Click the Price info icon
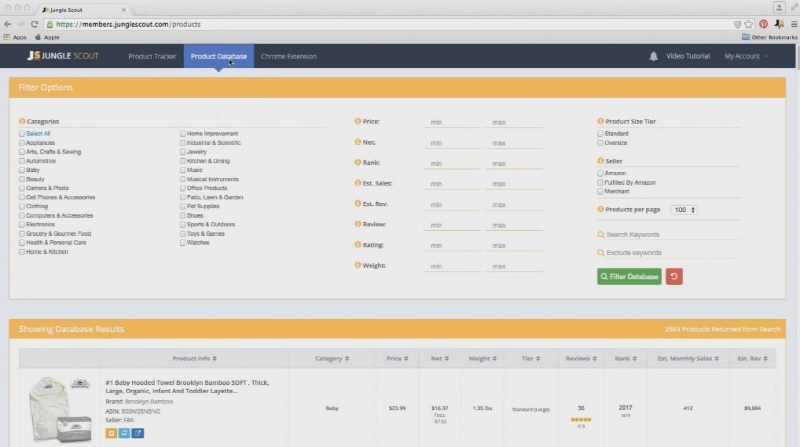The height and width of the screenshot is (447, 800). 358,121
